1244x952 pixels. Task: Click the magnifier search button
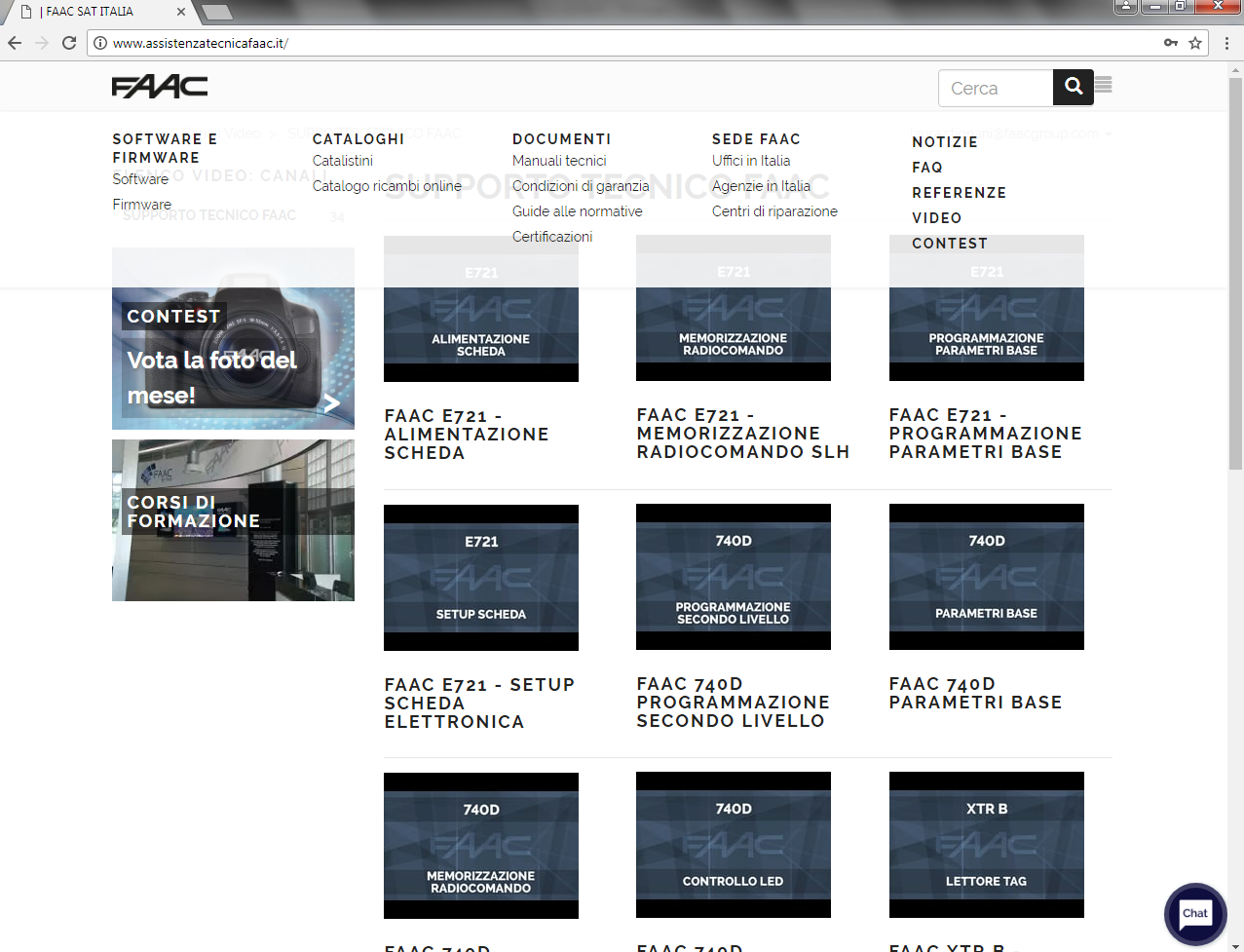(1074, 87)
